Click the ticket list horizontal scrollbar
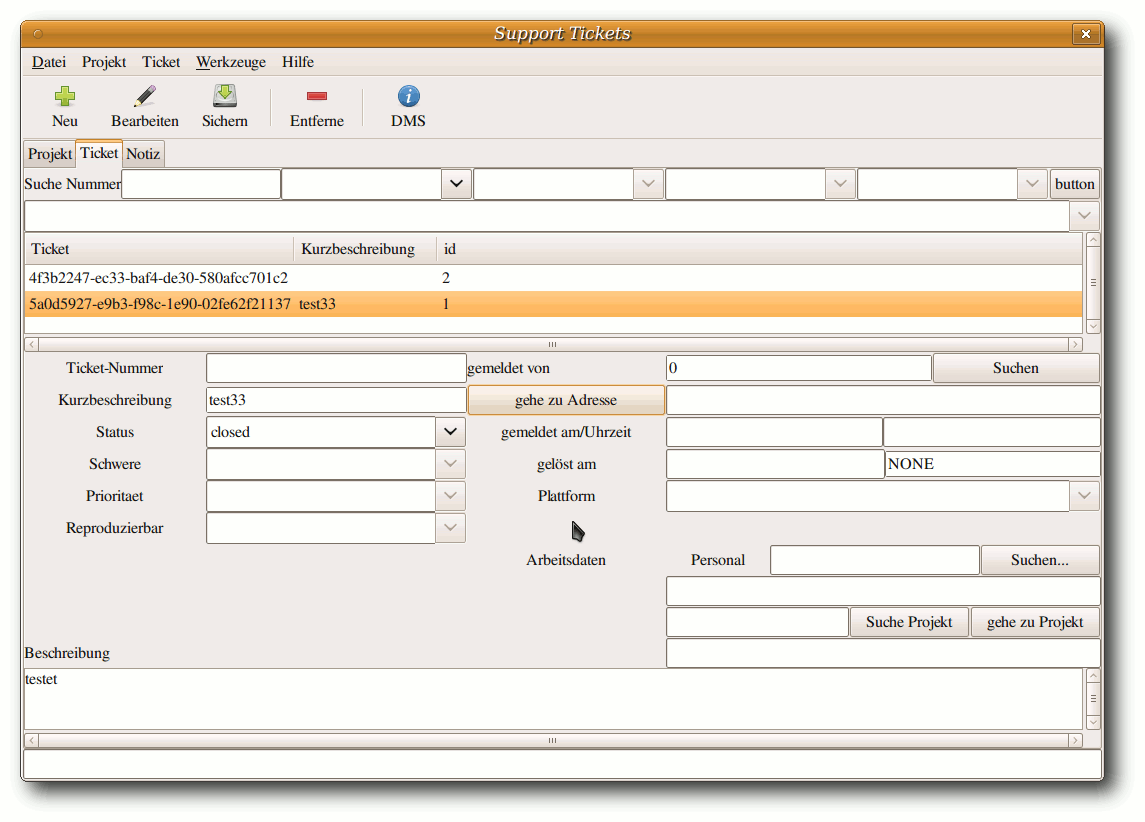This screenshot has height=822, width=1145. pos(553,344)
